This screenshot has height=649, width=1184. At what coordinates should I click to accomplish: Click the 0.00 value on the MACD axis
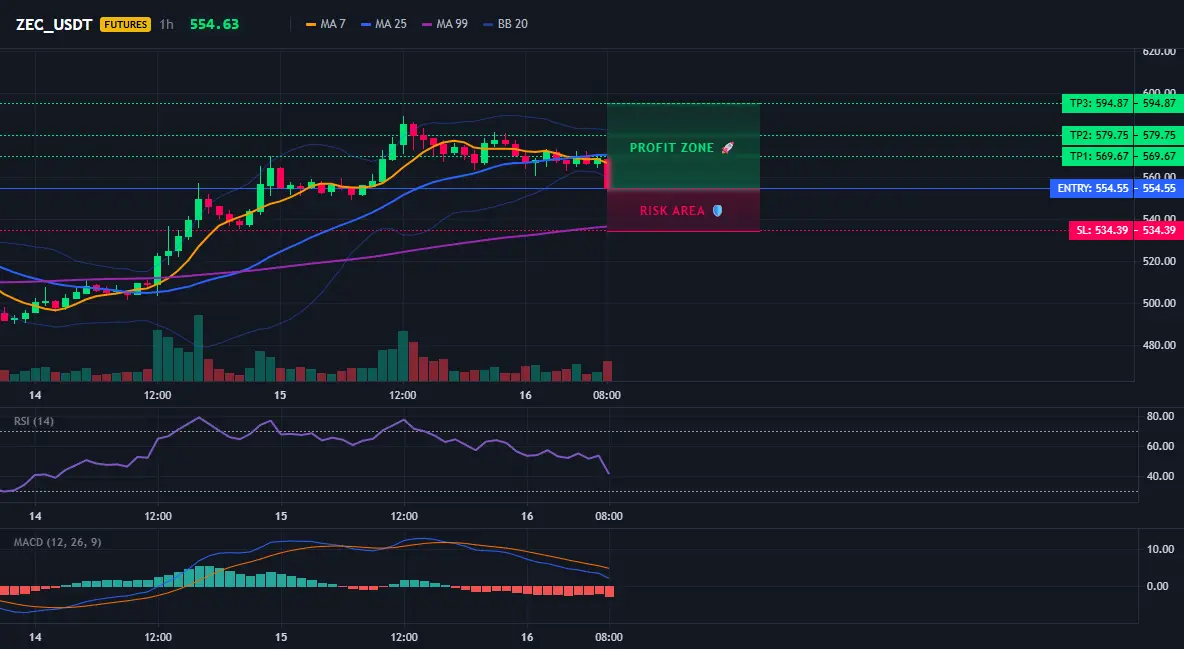point(1158,586)
